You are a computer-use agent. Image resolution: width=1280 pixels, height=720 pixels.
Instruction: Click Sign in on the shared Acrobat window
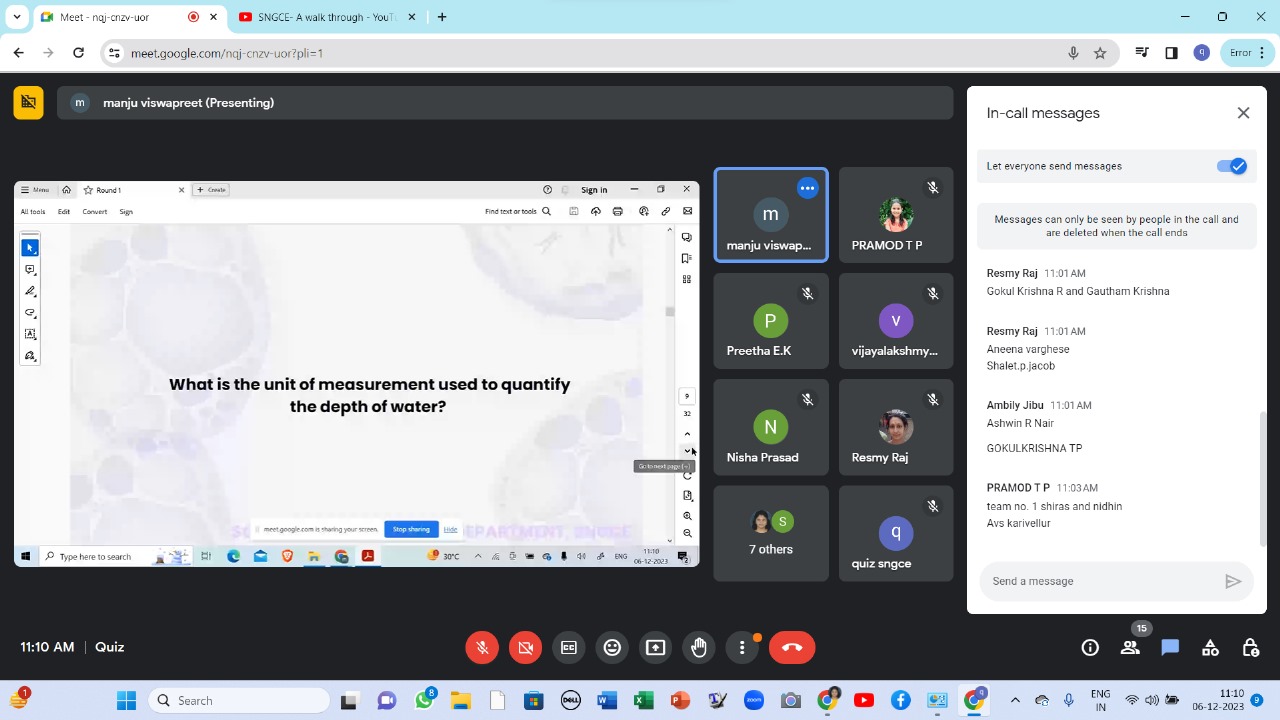pyautogui.click(x=594, y=190)
